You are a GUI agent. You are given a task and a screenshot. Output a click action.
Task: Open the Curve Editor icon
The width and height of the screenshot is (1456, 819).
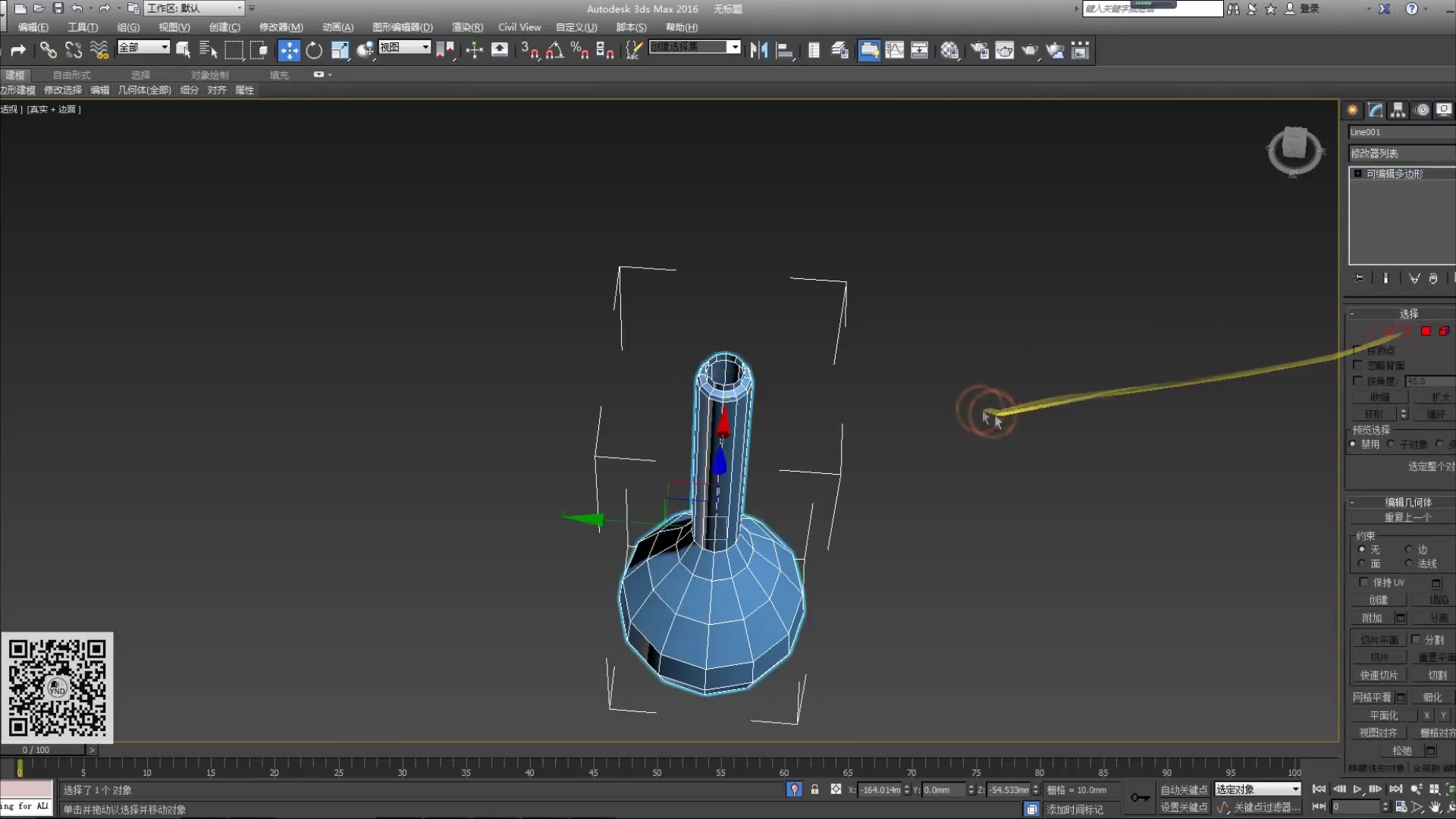(895, 50)
